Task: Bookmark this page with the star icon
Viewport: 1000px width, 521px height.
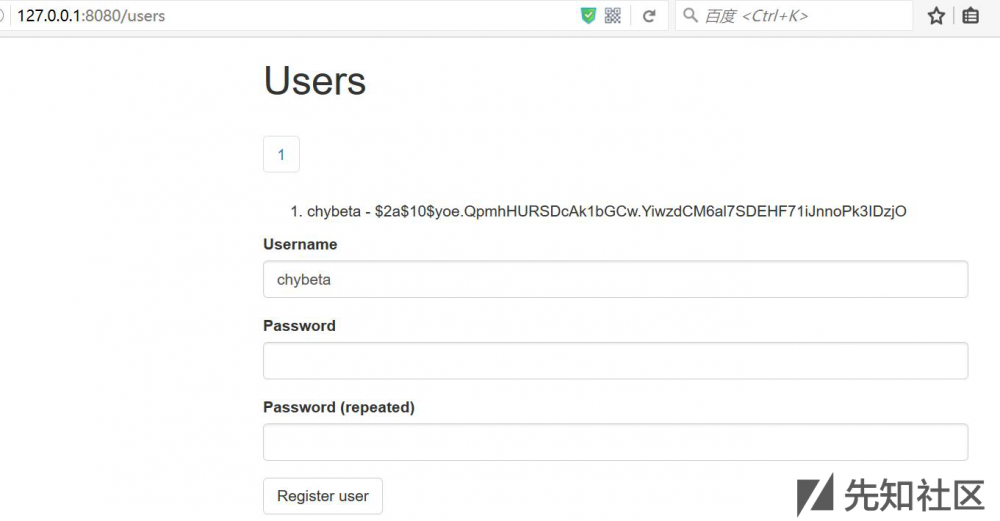Action: pos(936,15)
